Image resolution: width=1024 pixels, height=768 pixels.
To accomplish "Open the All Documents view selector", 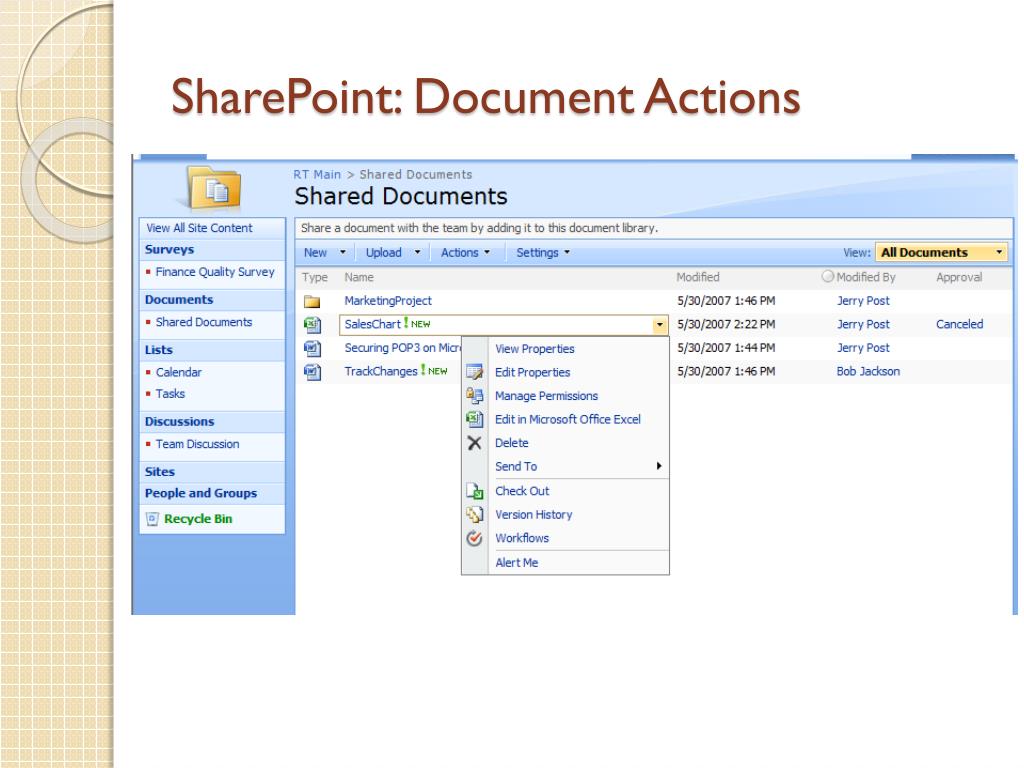I will (x=941, y=252).
